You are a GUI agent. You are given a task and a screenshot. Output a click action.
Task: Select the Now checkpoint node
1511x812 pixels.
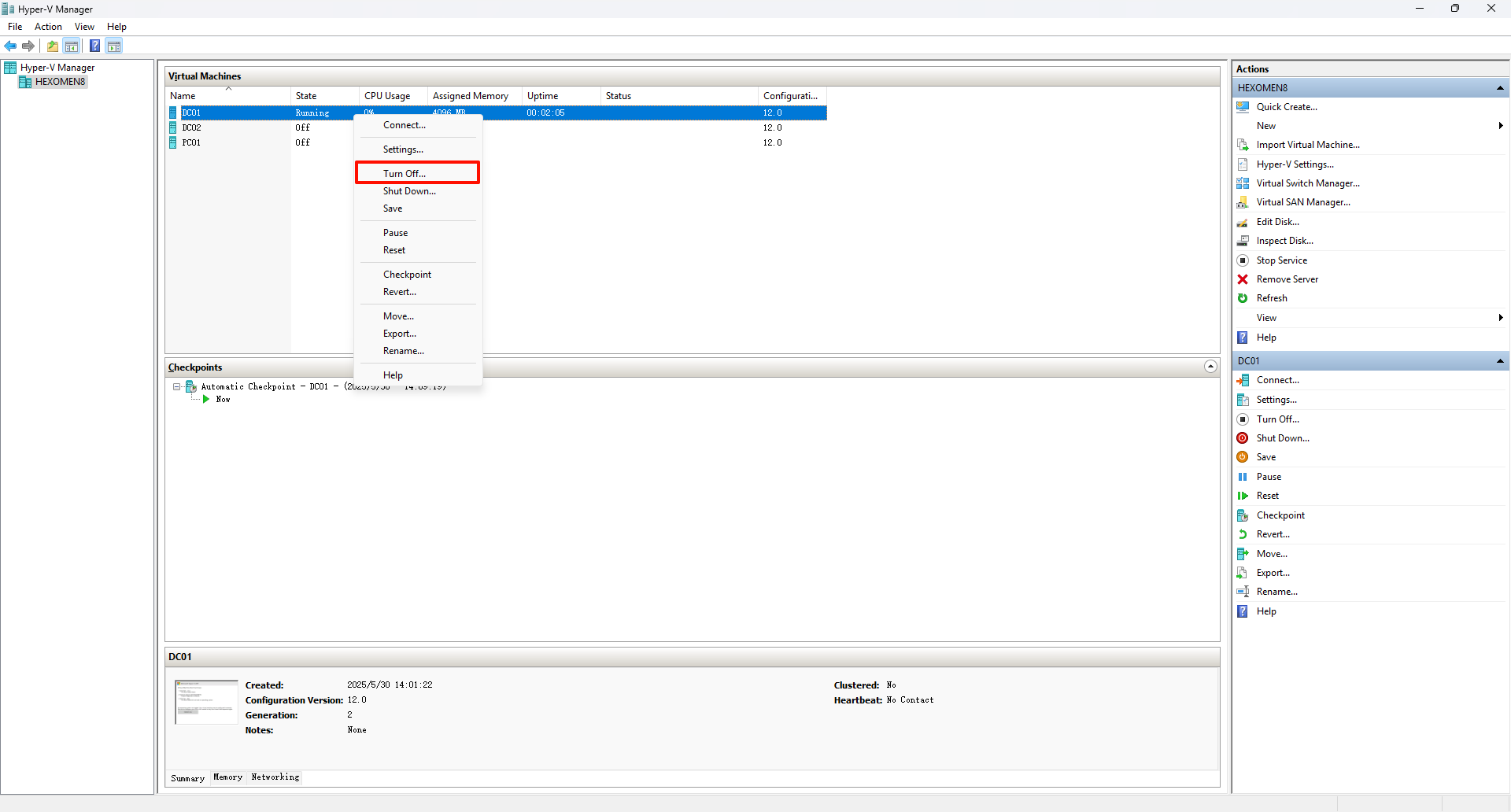223,400
